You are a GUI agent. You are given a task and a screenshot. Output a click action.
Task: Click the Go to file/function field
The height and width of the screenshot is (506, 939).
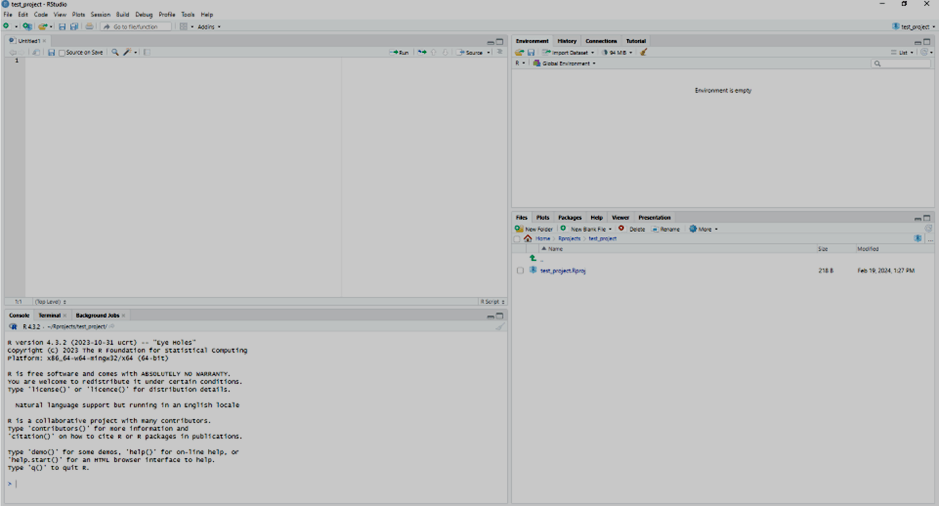(x=136, y=27)
